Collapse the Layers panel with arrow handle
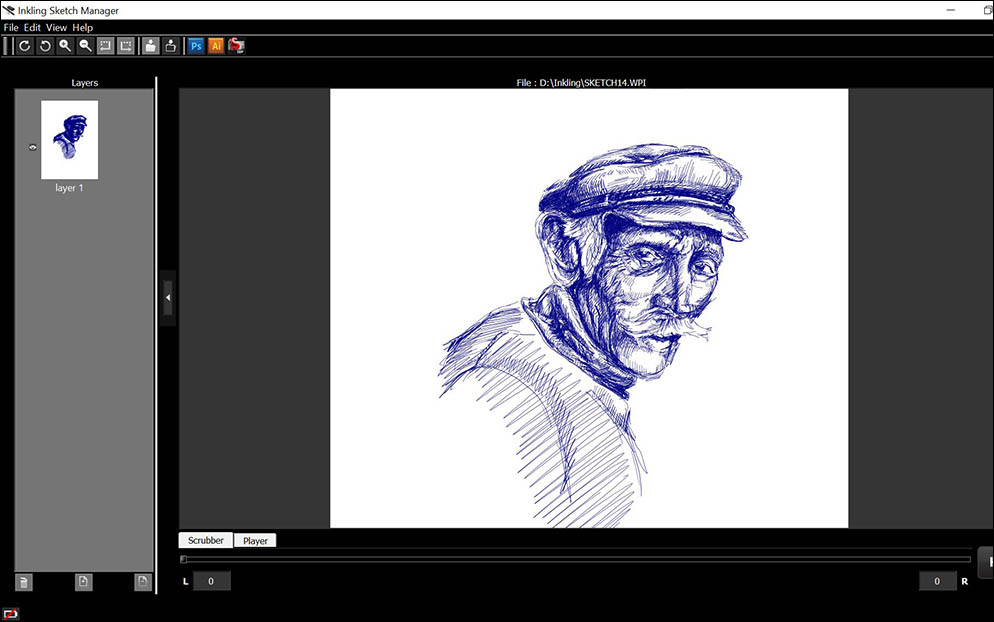 pos(168,298)
